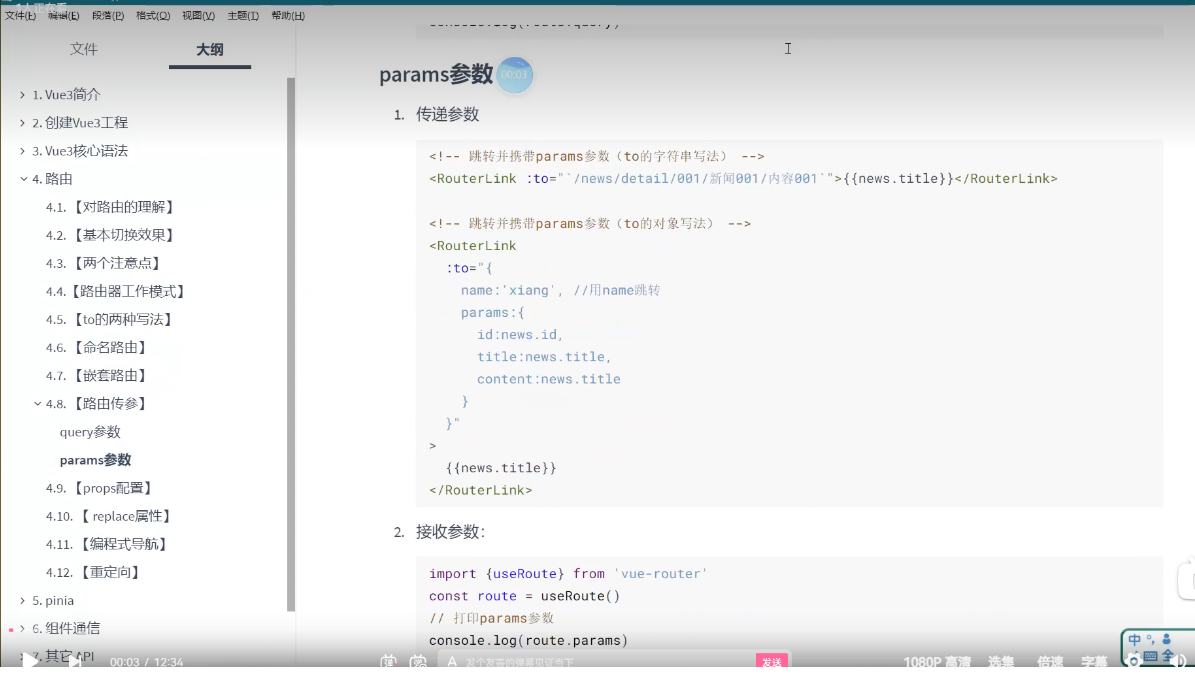The height and width of the screenshot is (680, 1195).
Task: Expand the 5. pinia chevron
Action: [22, 601]
